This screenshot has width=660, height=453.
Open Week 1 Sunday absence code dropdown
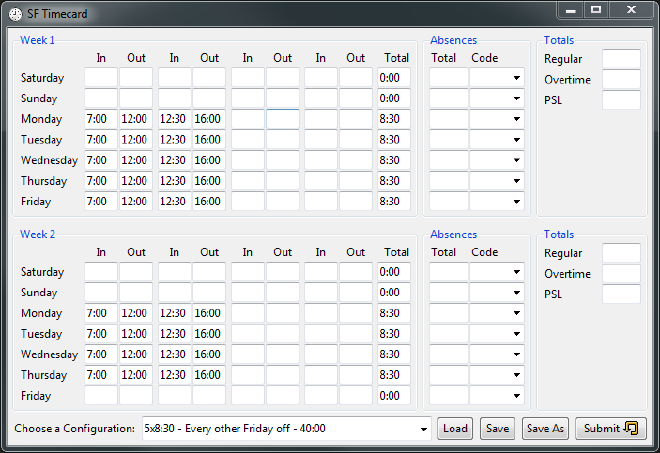pyautogui.click(x=497, y=98)
